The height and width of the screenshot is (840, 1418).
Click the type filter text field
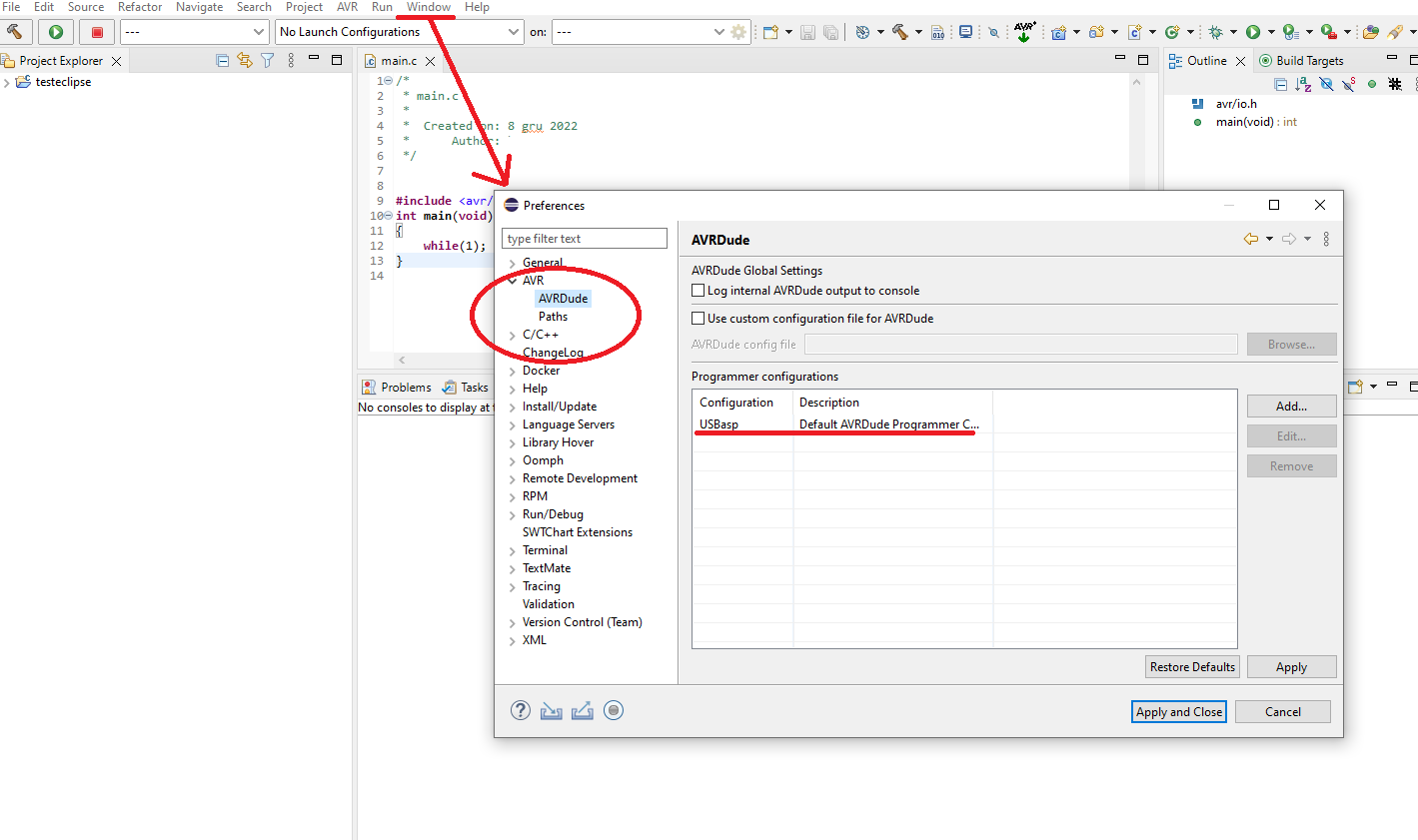coord(585,239)
